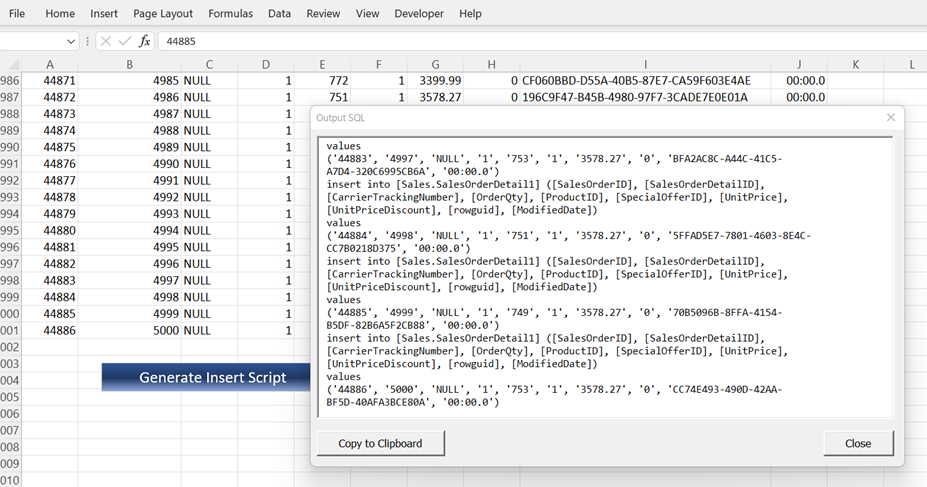Select GUID cell starting 196C9F47

(x=645, y=97)
